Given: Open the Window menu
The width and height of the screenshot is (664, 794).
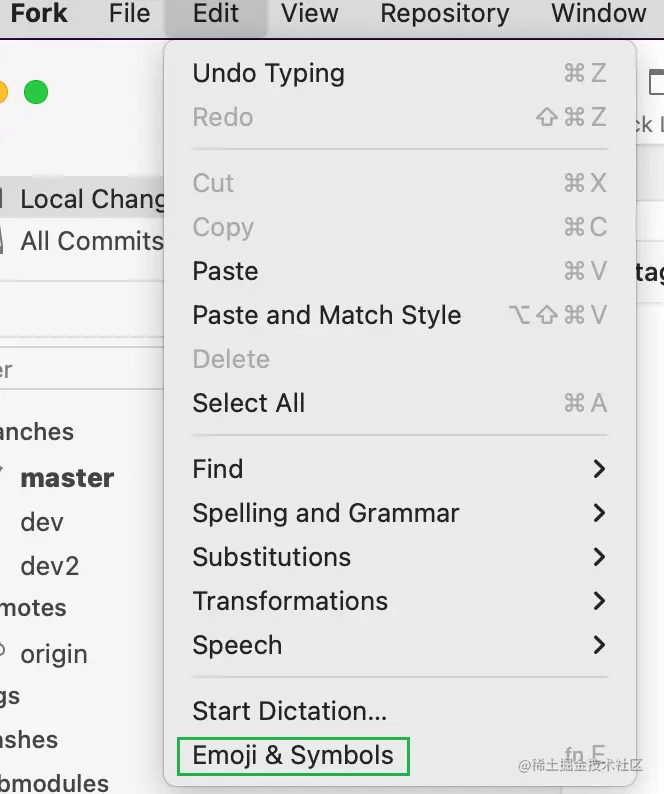Looking at the screenshot, I should coord(598,14).
